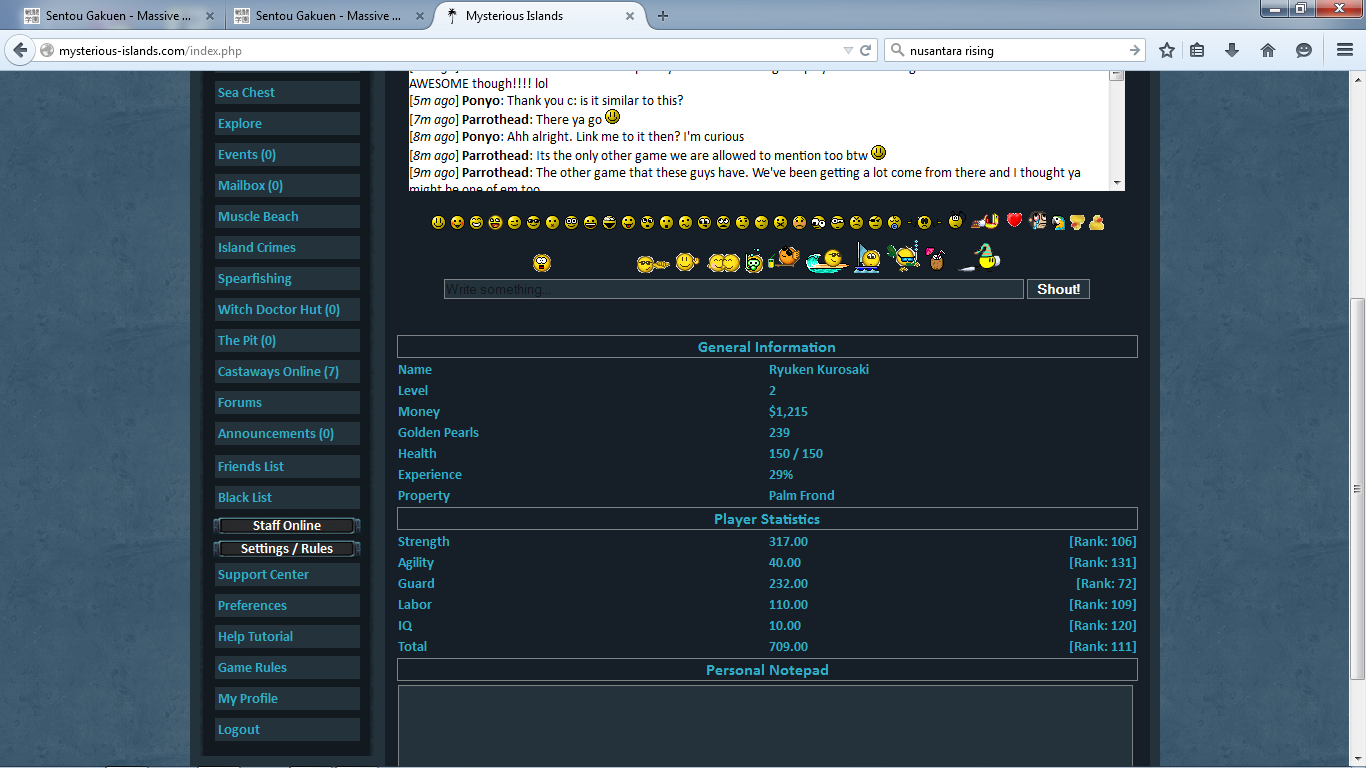
Task: Insert the rubber duck emoticon
Action: [x=1097, y=222]
